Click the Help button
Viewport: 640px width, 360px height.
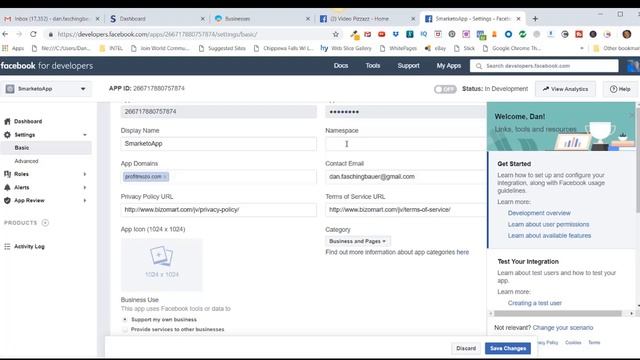(x=620, y=89)
